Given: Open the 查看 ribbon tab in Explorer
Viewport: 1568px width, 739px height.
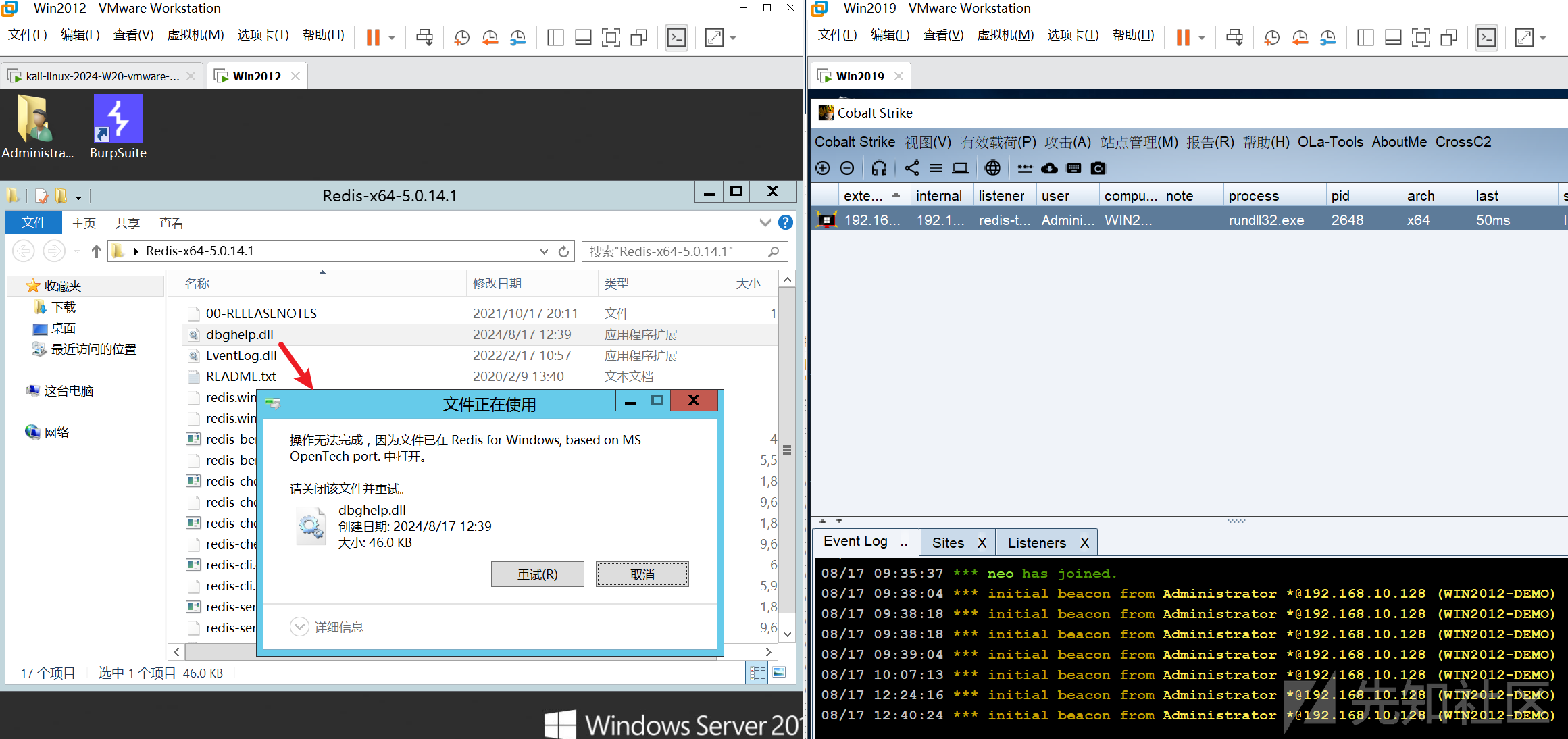Looking at the screenshot, I should coord(171,223).
